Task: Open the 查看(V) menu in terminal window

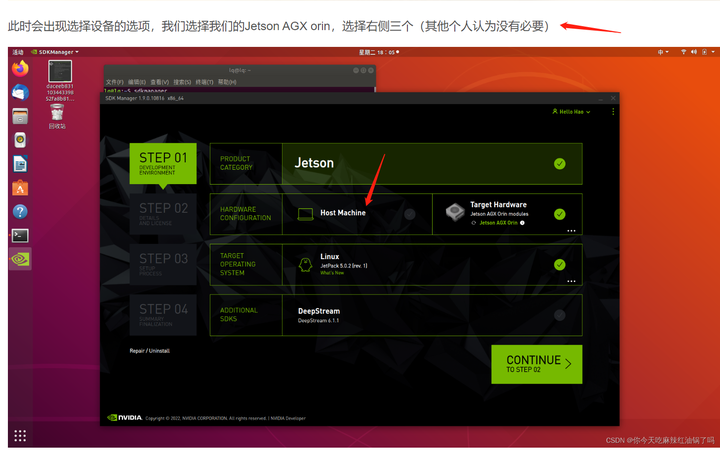Action: point(159,82)
